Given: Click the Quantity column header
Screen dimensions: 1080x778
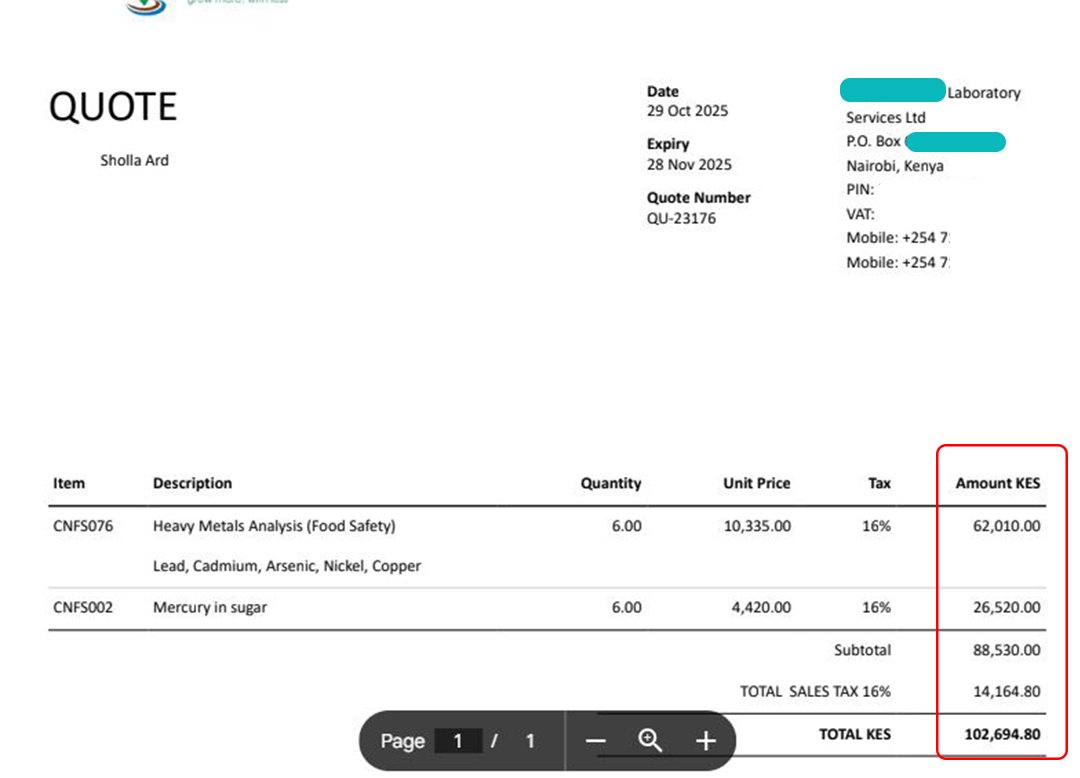Looking at the screenshot, I should point(610,483).
